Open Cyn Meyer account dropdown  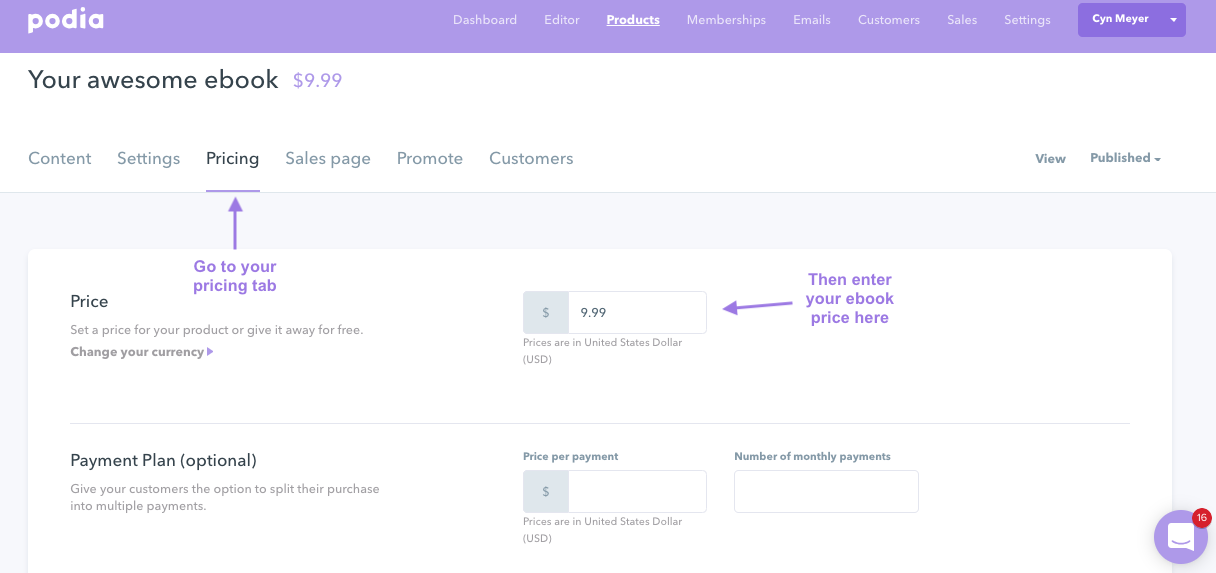(1131, 20)
